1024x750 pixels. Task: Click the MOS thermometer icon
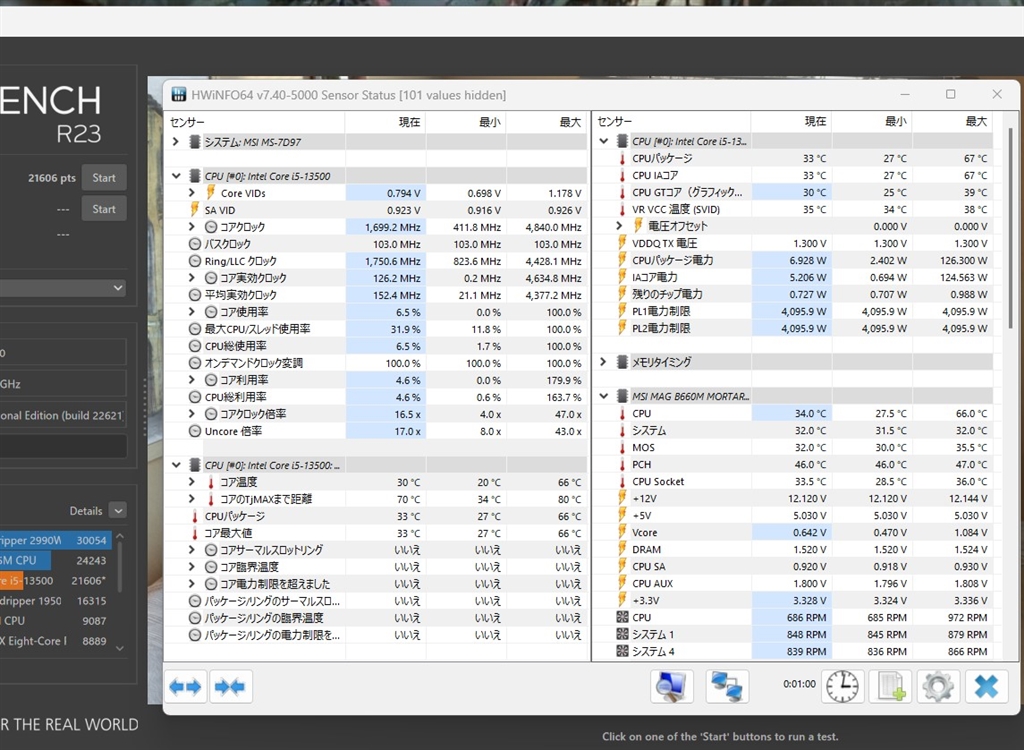click(622, 447)
